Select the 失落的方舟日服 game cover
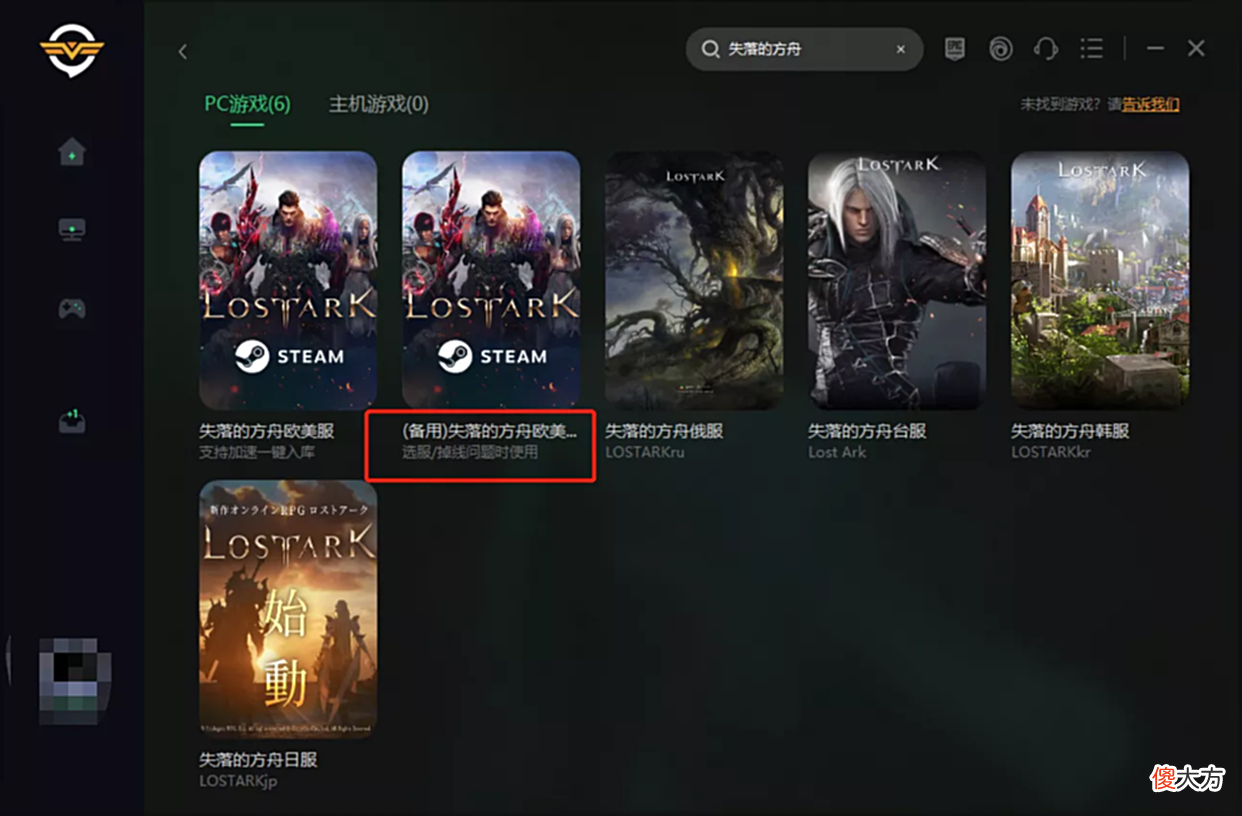Image resolution: width=1242 pixels, height=816 pixels. click(x=288, y=609)
